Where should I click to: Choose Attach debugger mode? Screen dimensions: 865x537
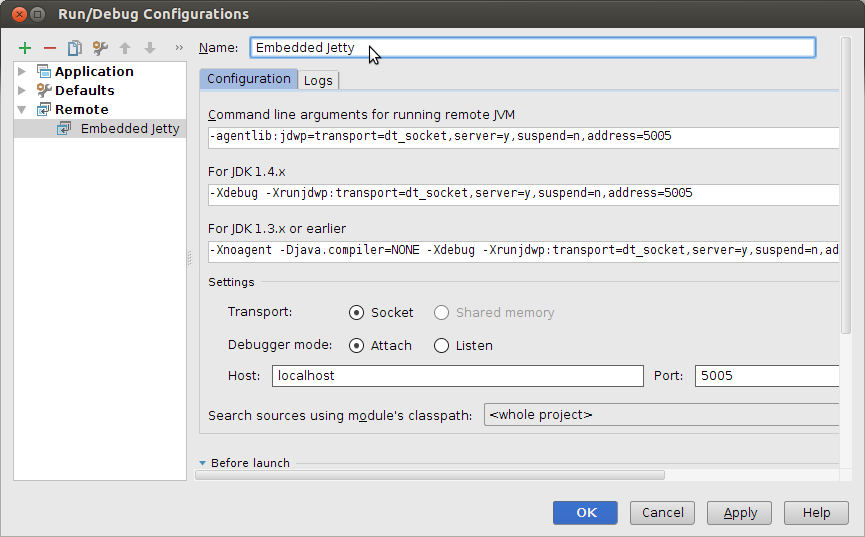[356, 345]
